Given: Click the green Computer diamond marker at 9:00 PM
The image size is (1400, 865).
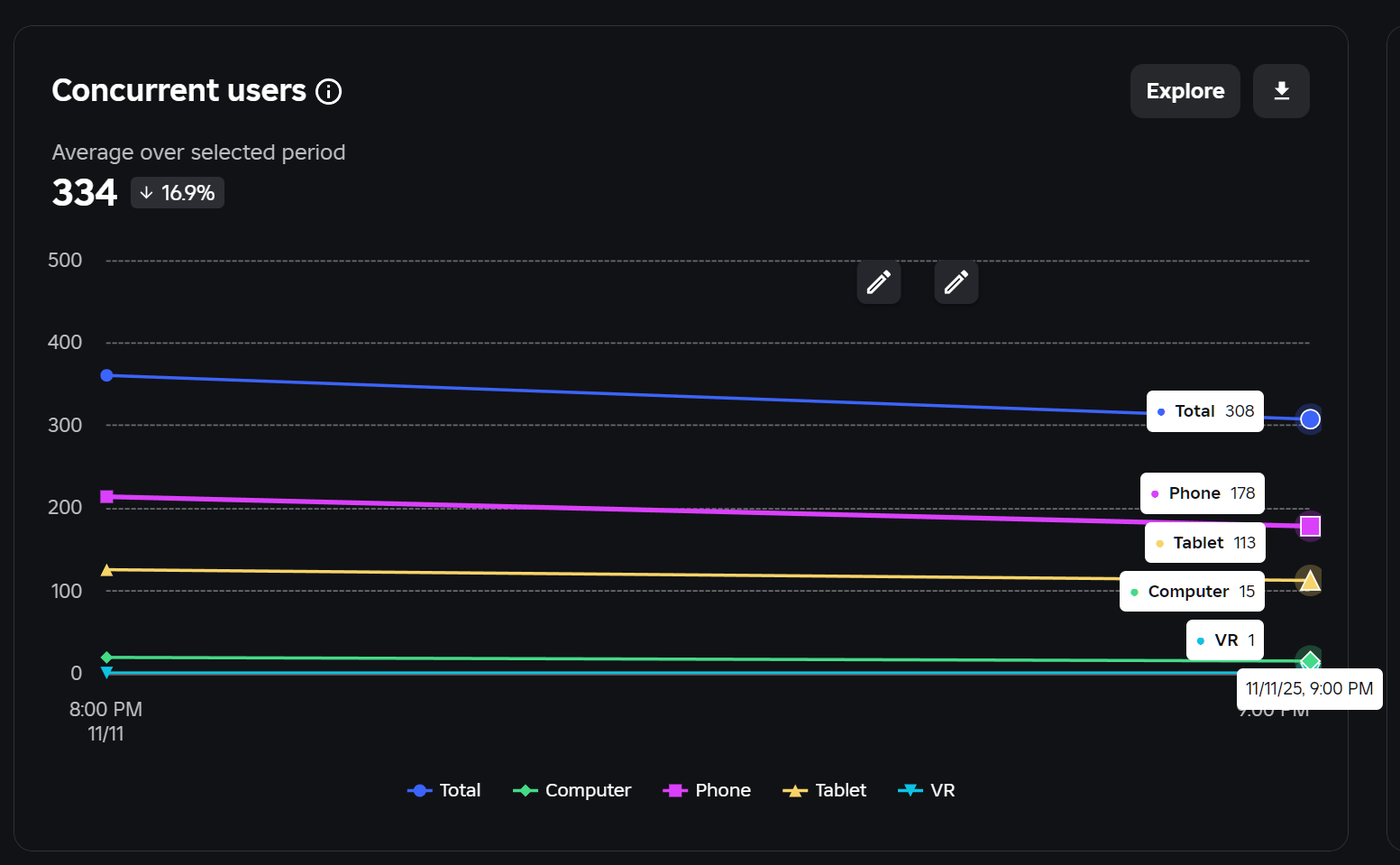Looking at the screenshot, I should [x=1310, y=661].
